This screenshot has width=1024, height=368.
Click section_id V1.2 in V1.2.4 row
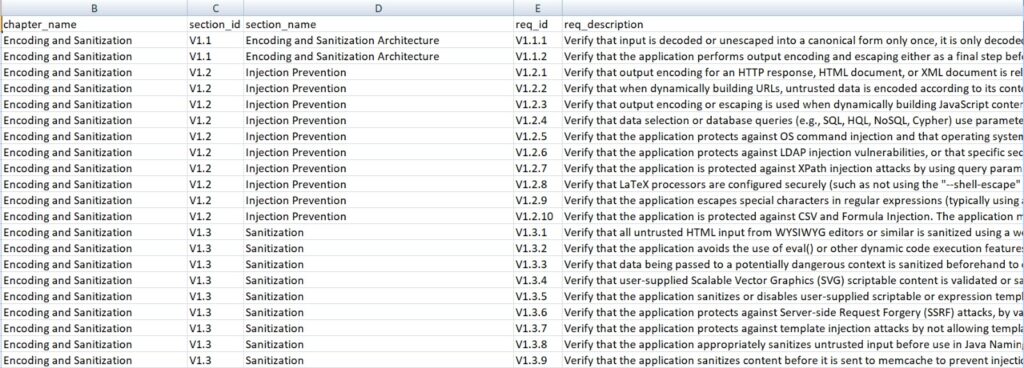216,120
